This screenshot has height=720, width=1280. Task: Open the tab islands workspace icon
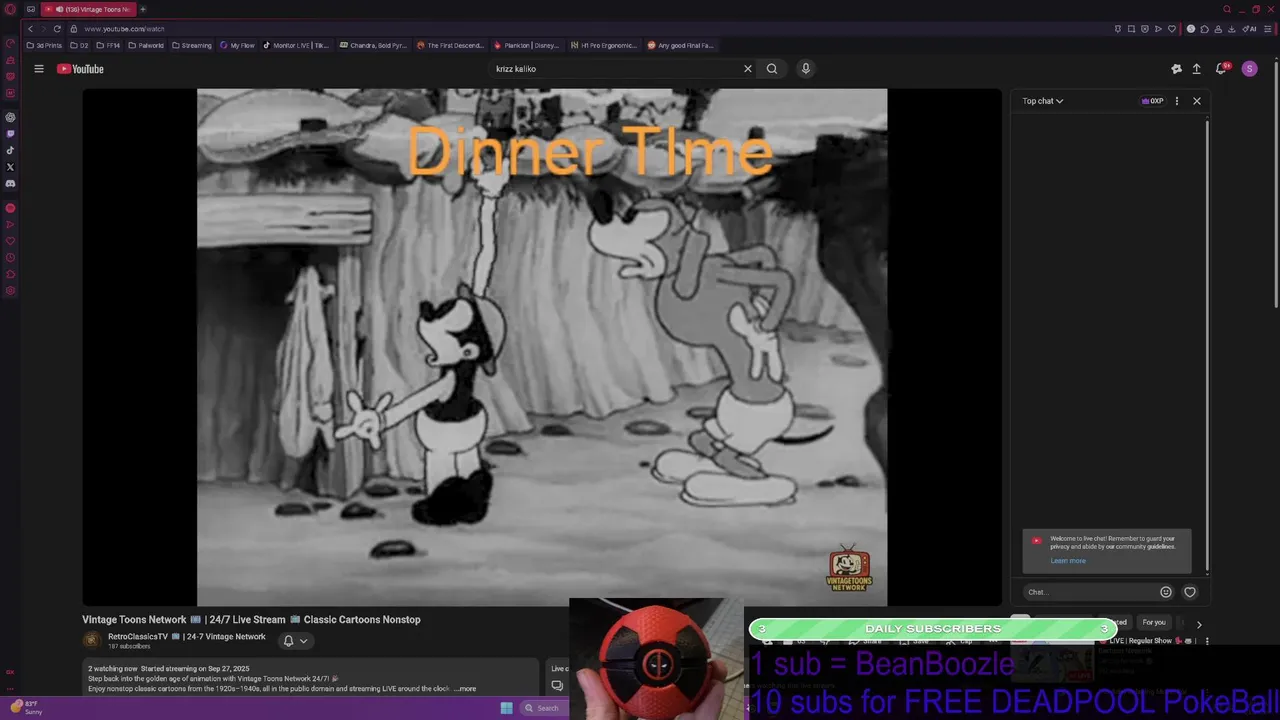[x=30, y=9]
